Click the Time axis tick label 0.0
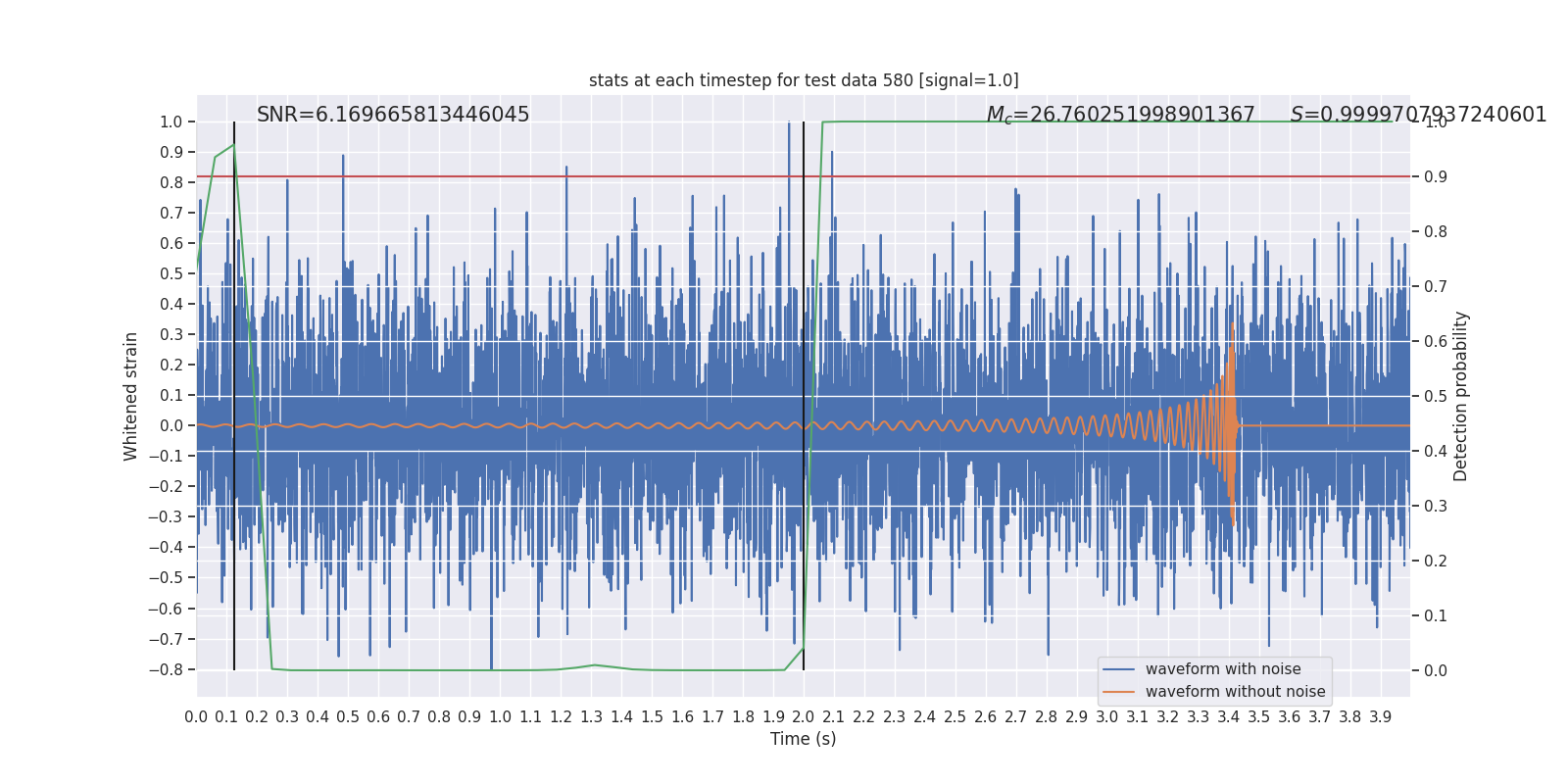Viewport: 1568px width, 784px height. (x=196, y=717)
